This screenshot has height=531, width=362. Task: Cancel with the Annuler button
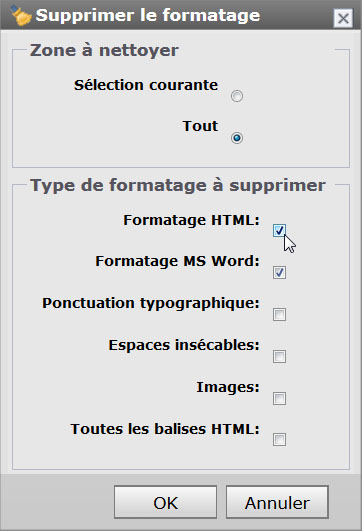pos(277,503)
